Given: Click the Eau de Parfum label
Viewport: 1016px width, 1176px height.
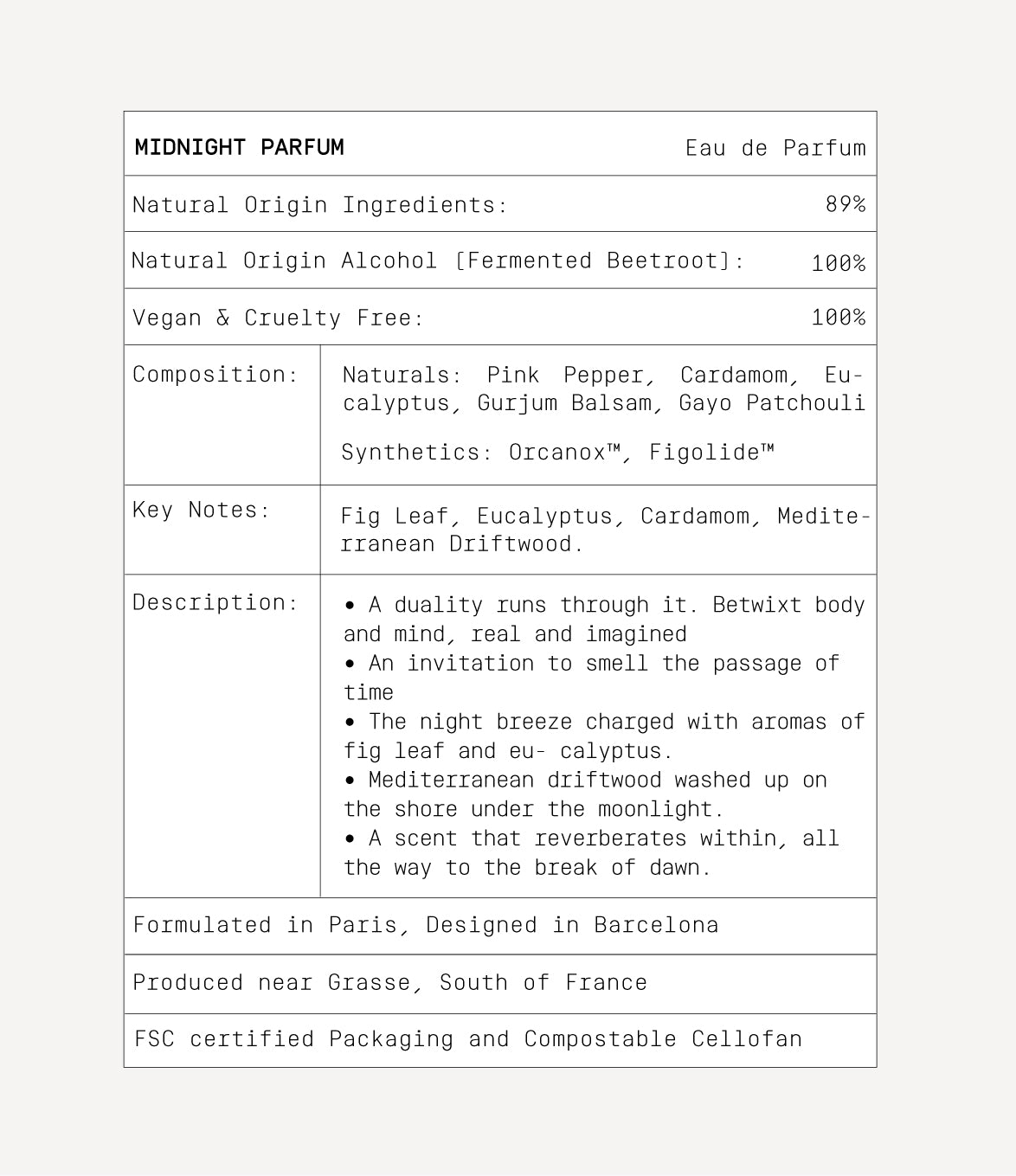Looking at the screenshot, I should 775,148.
